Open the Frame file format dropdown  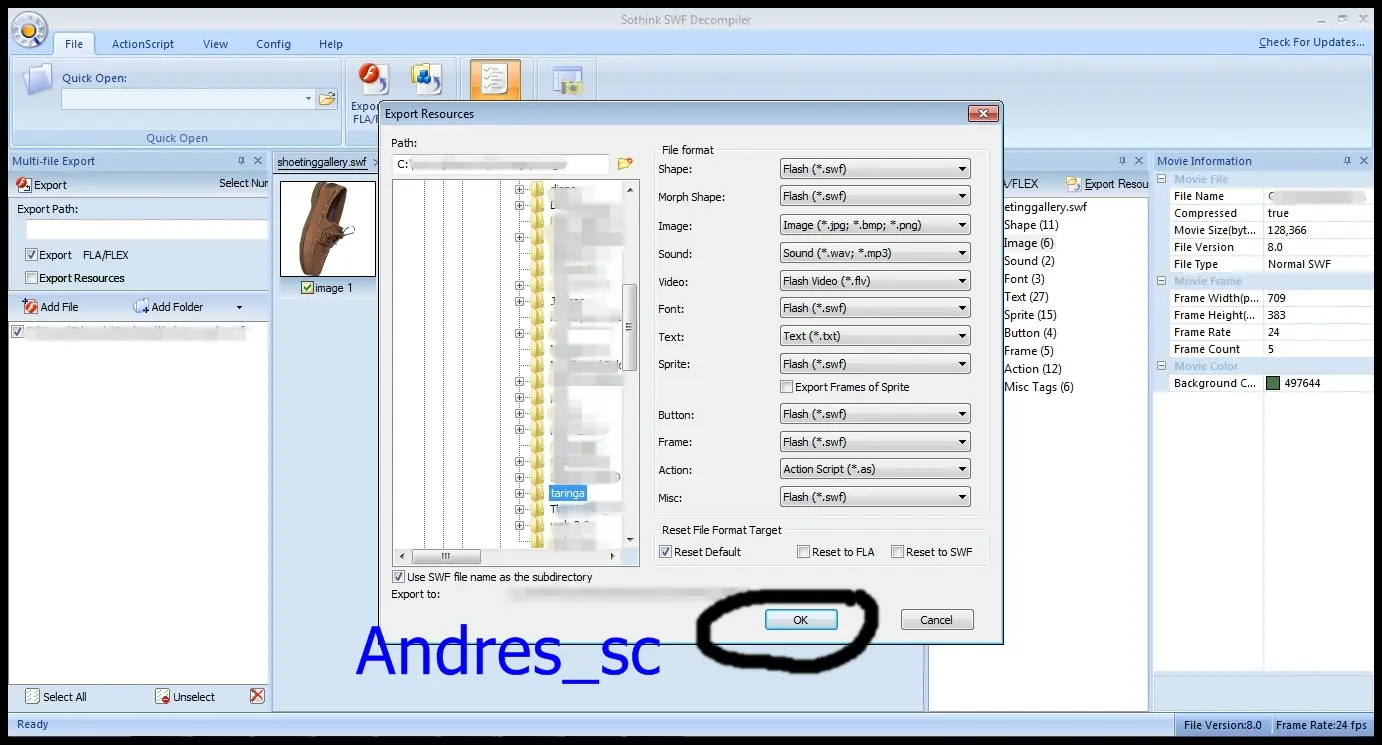point(875,442)
